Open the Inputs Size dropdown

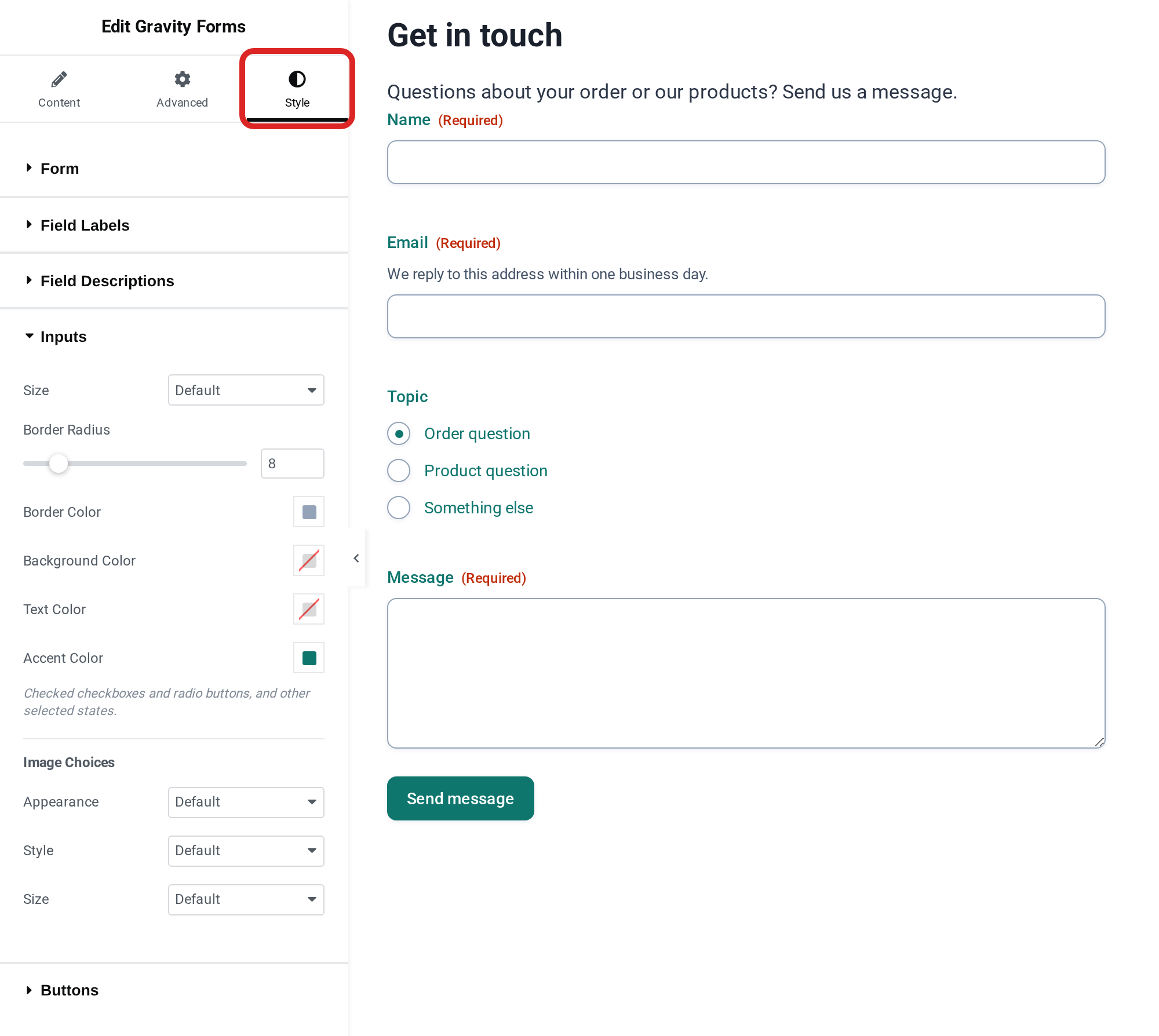coord(246,390)
